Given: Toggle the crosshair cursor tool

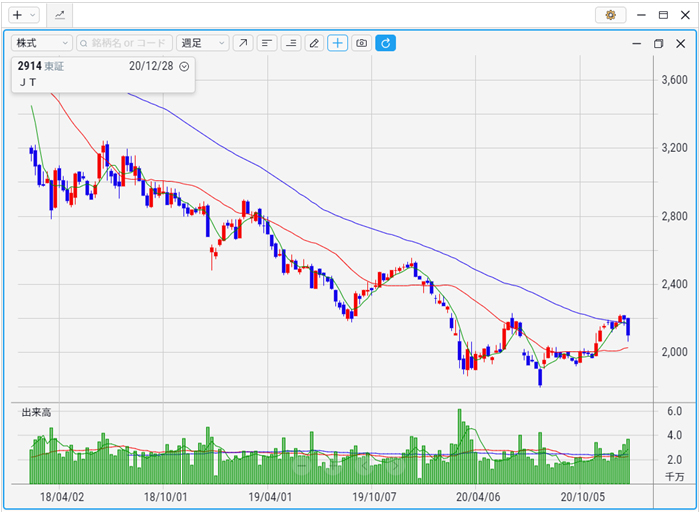Looking at the screenshot, I should tap(338, 43).
